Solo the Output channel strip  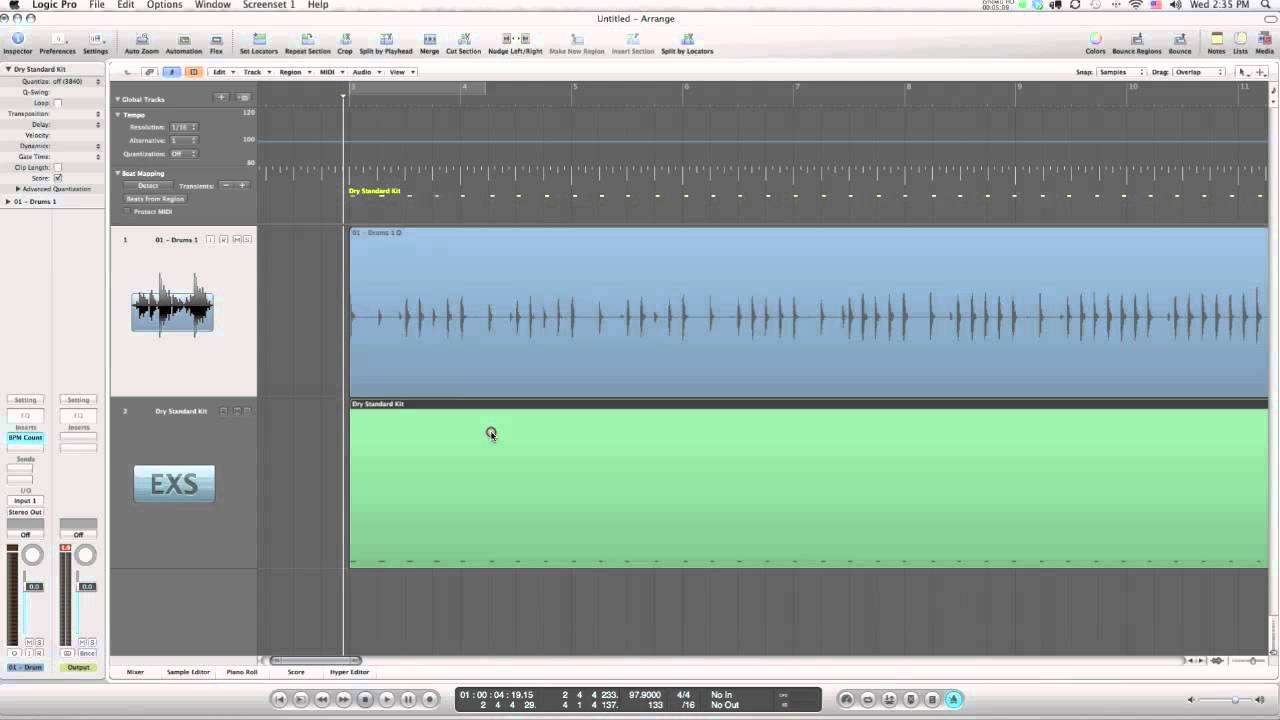91,642
